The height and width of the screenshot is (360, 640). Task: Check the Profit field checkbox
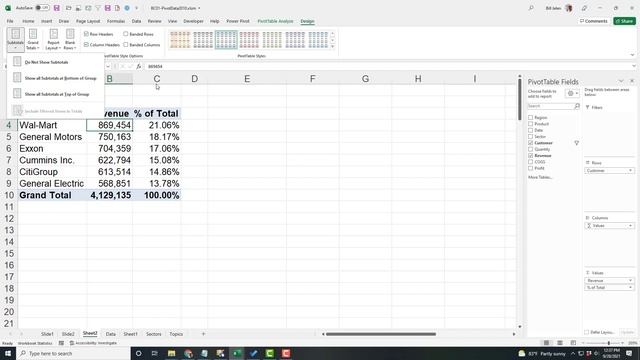pyautogui.click(x=531, y=168)
